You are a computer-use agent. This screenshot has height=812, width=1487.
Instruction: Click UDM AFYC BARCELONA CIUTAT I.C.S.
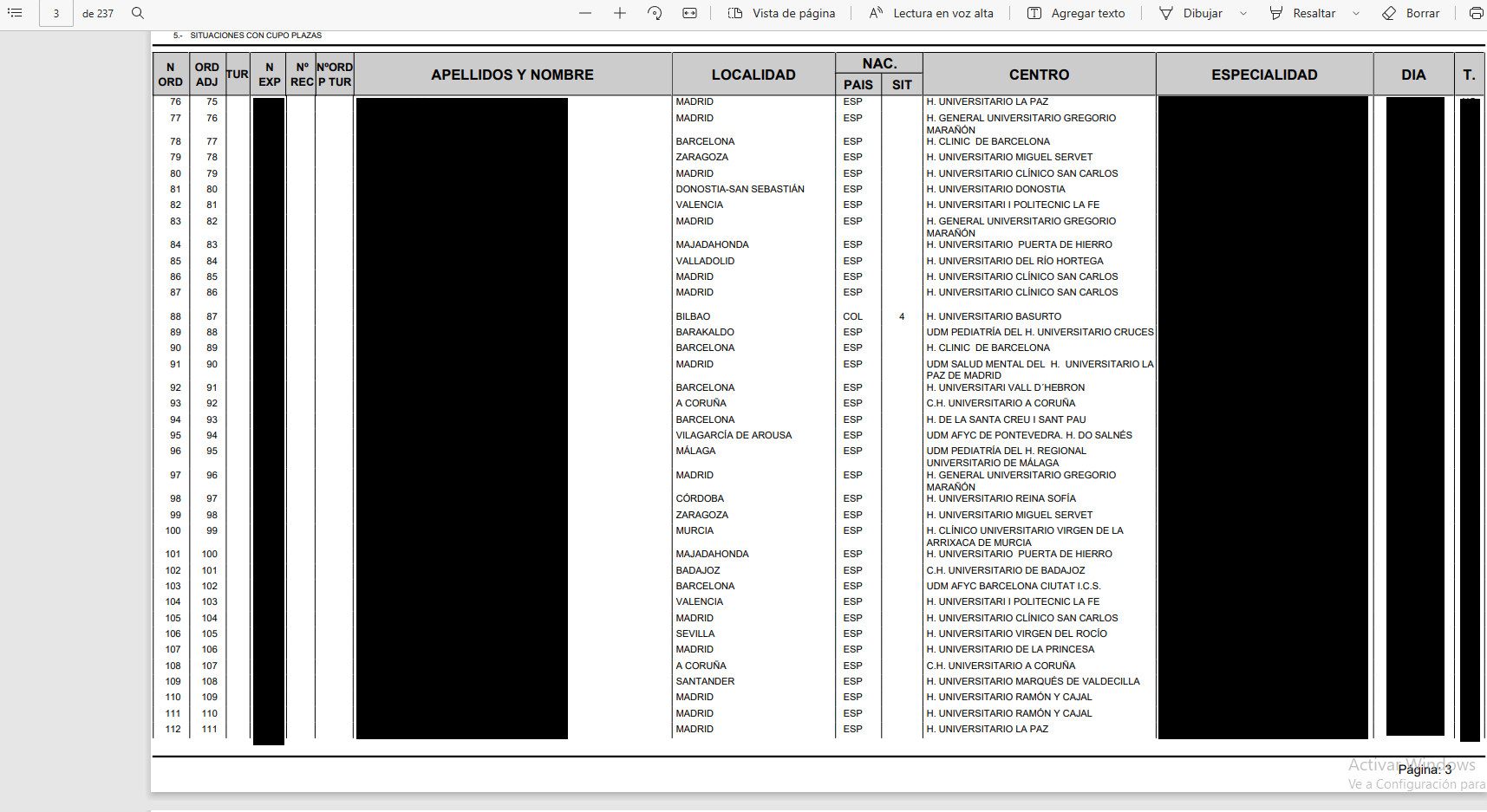(x=1013, y=586)
